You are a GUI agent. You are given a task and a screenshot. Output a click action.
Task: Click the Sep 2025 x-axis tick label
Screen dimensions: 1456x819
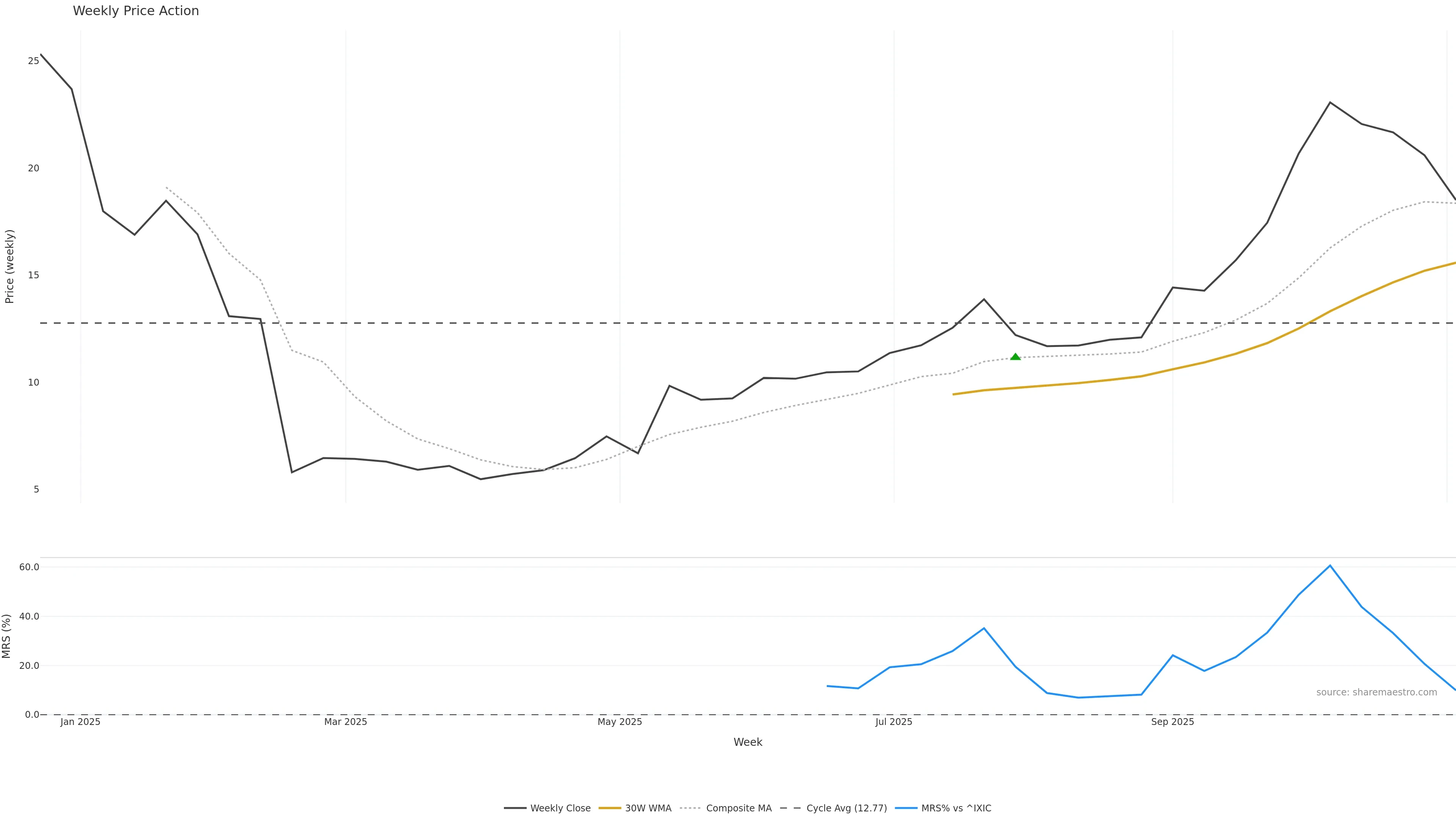tap(1172, 722)
